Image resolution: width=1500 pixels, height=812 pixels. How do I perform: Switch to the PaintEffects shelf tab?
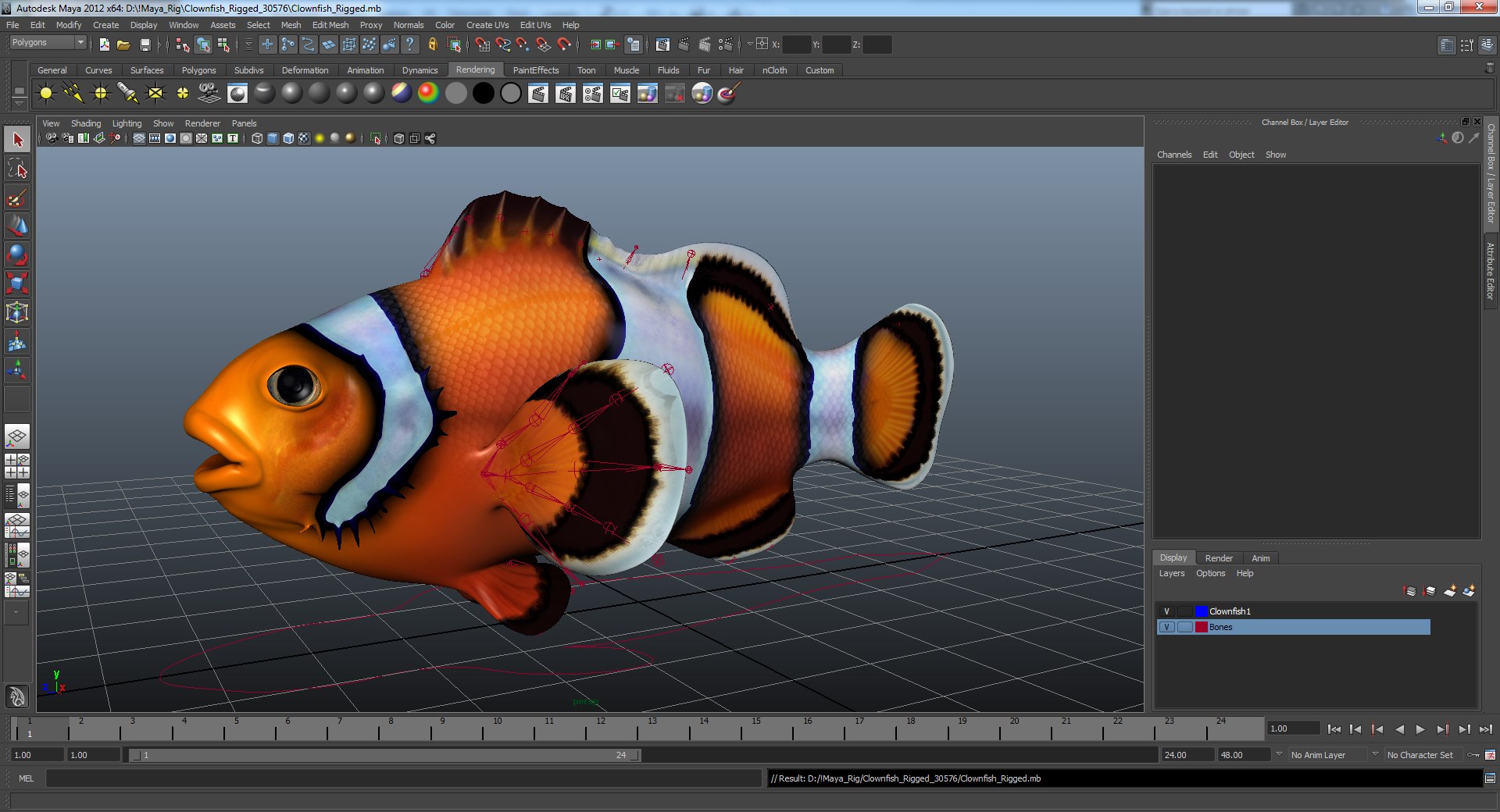pyautogui.click(x=536, y=70)
